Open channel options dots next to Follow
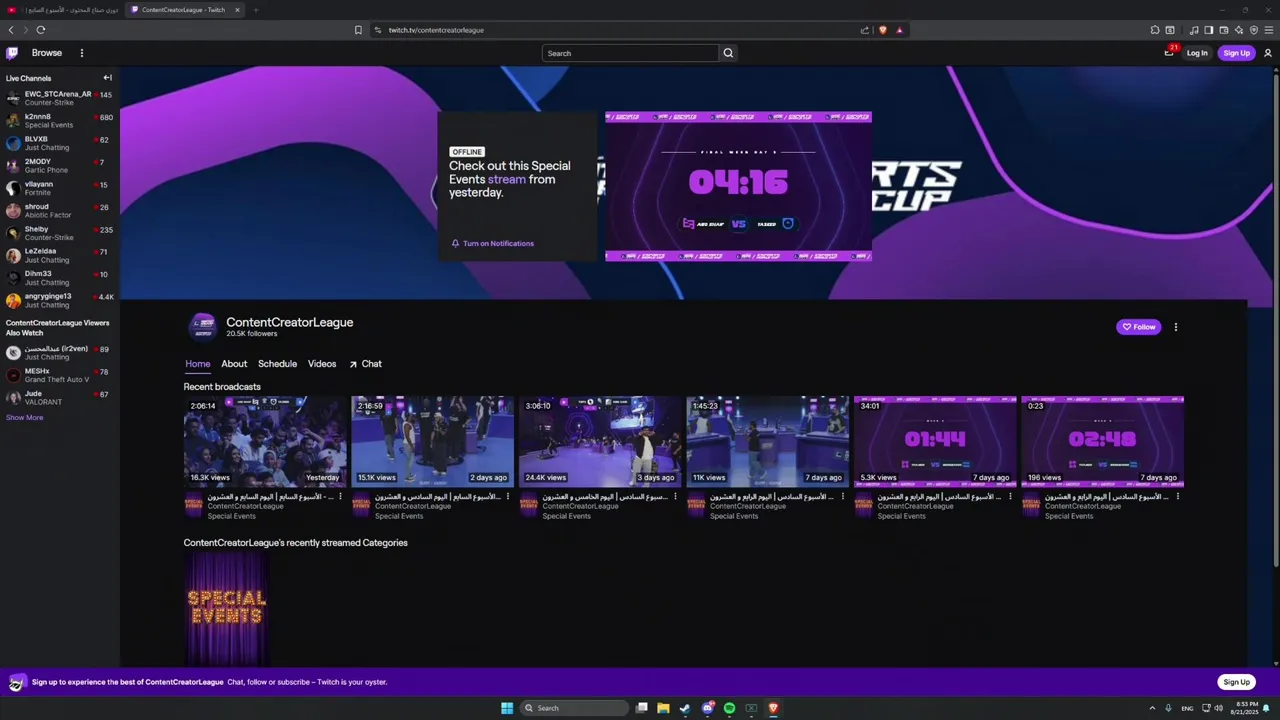1280x720 pixels. [1175, 327]
